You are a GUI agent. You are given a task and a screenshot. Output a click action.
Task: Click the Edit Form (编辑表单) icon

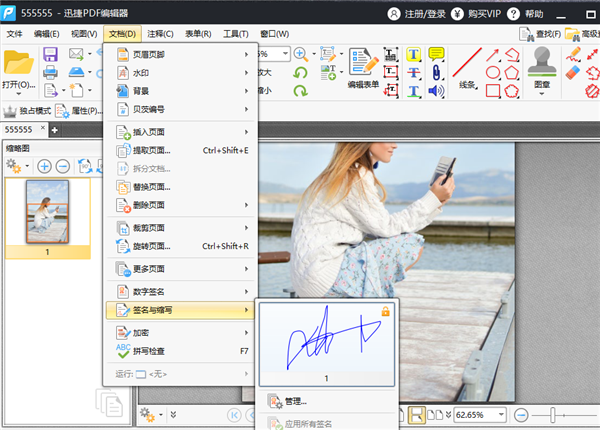point(361,66)
